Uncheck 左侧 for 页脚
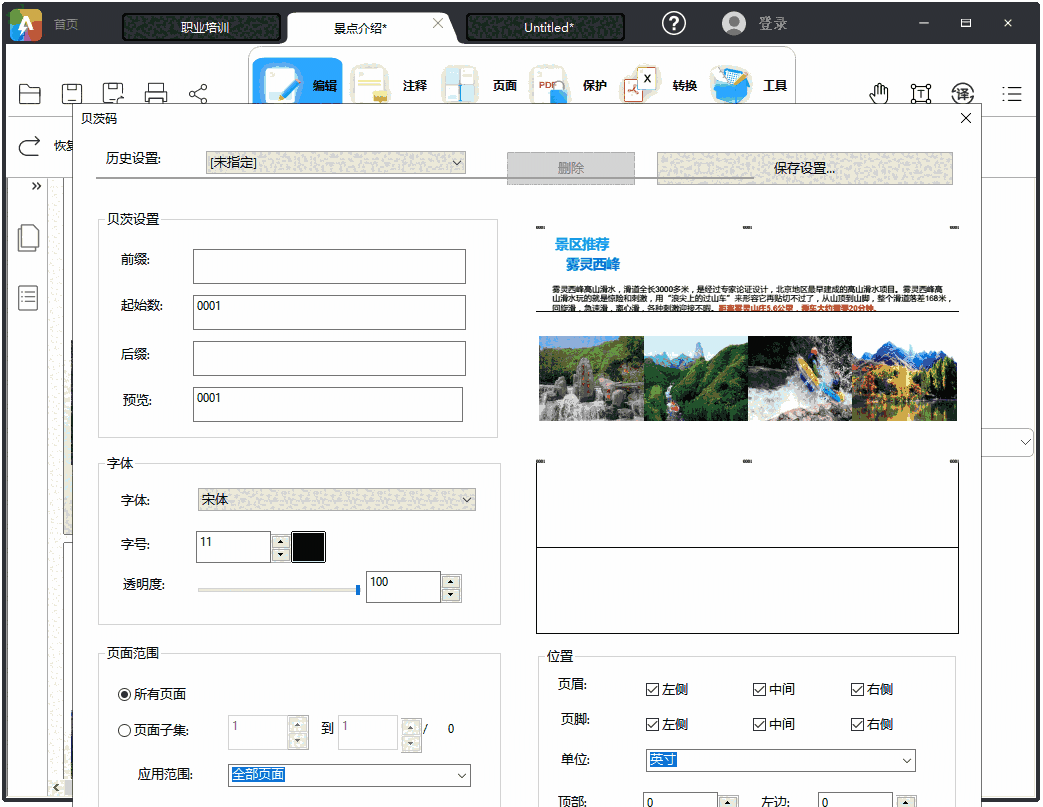The image size is (1043, 807). tap(653, 724)
